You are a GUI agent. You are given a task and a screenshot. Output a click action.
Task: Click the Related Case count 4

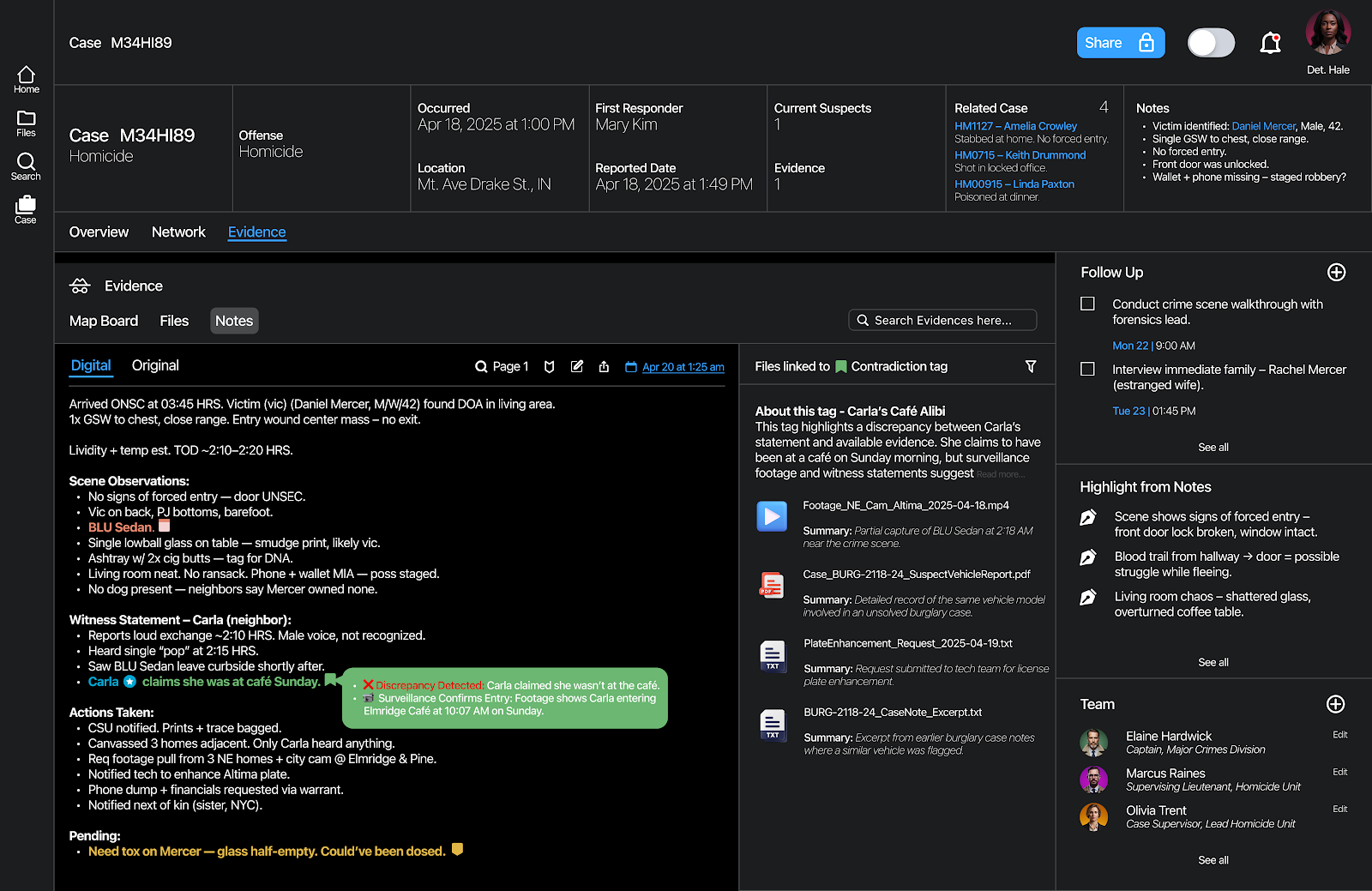[1104, 107]
